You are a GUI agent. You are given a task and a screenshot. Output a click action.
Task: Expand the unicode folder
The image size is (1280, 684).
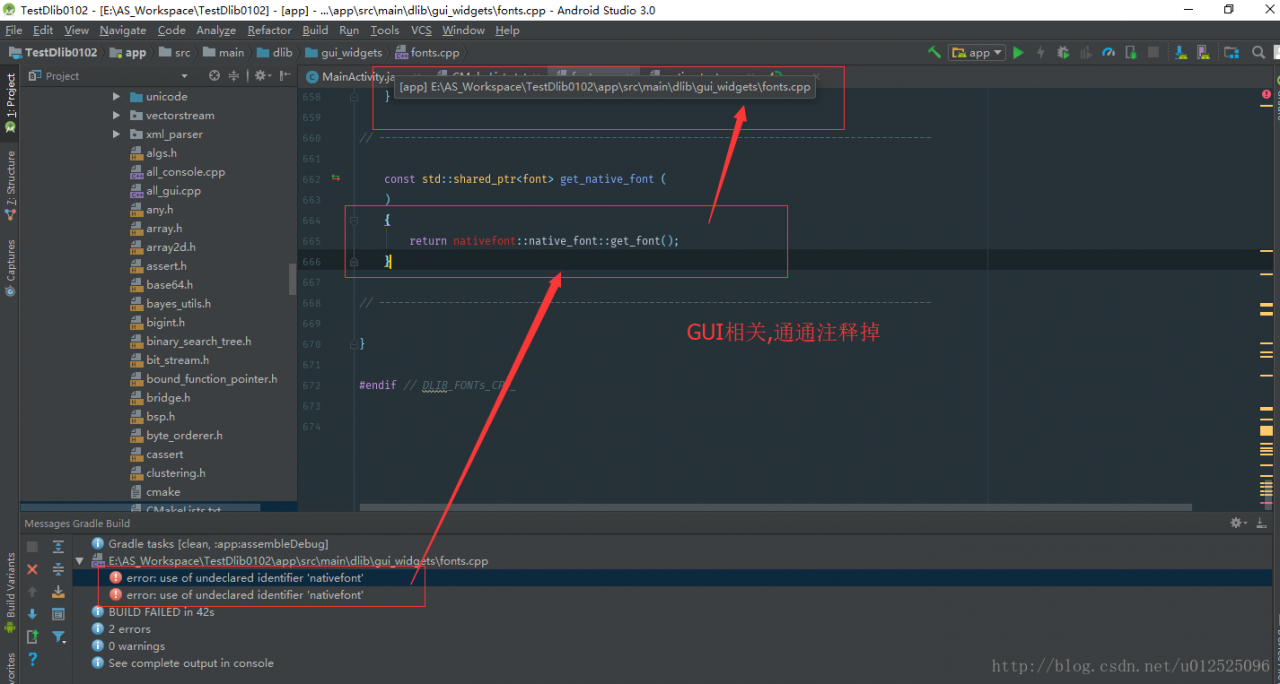(x=117, y=97)
